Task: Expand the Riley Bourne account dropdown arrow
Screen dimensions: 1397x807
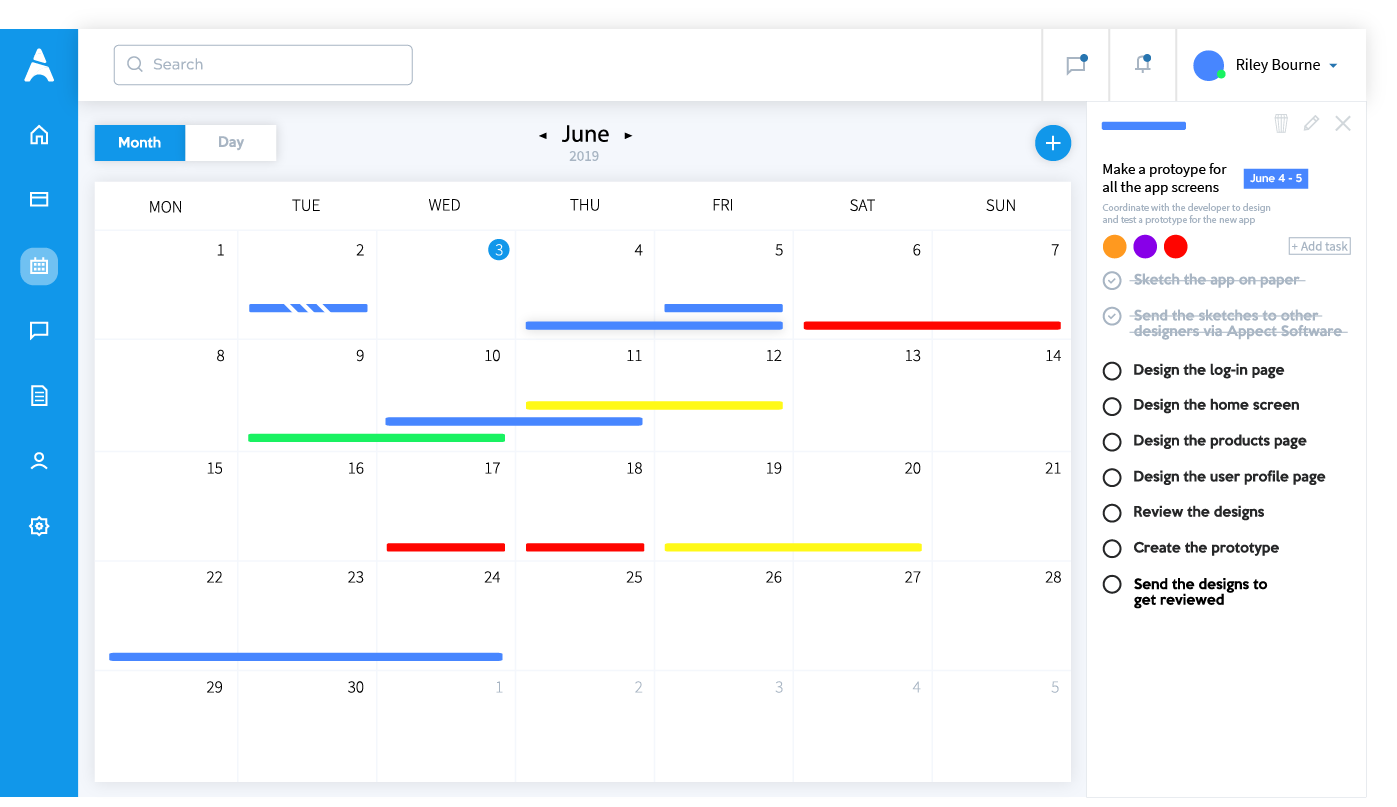Action: tap(1333, 66)
